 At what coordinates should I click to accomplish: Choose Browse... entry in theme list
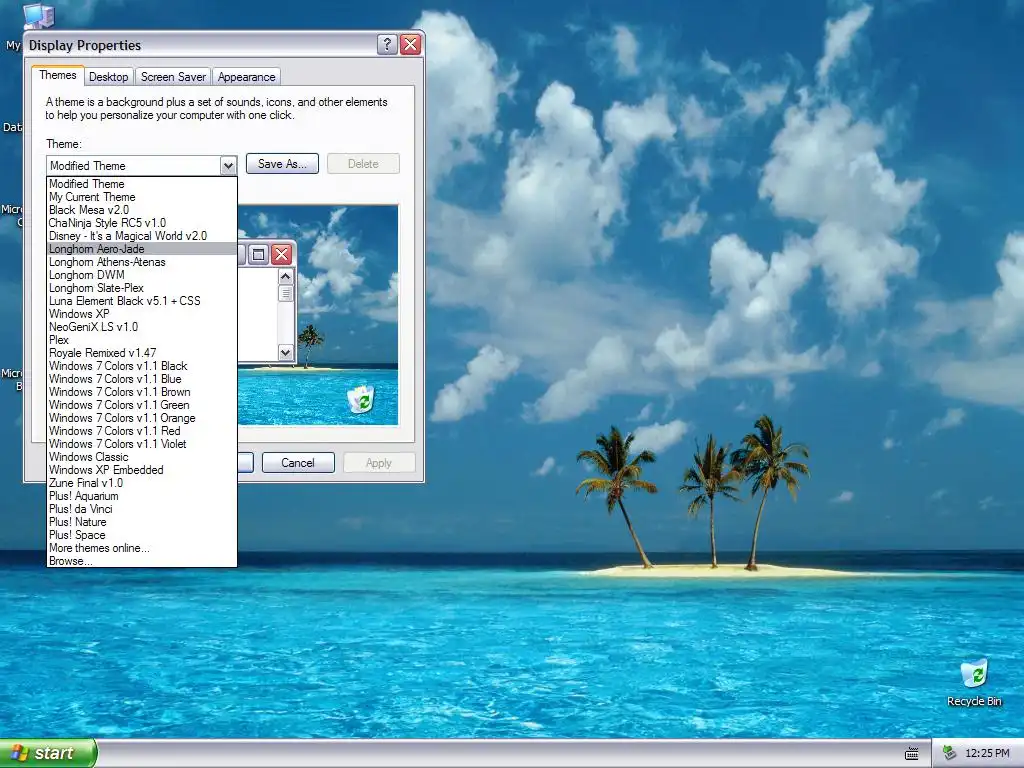tap(142, 561)
